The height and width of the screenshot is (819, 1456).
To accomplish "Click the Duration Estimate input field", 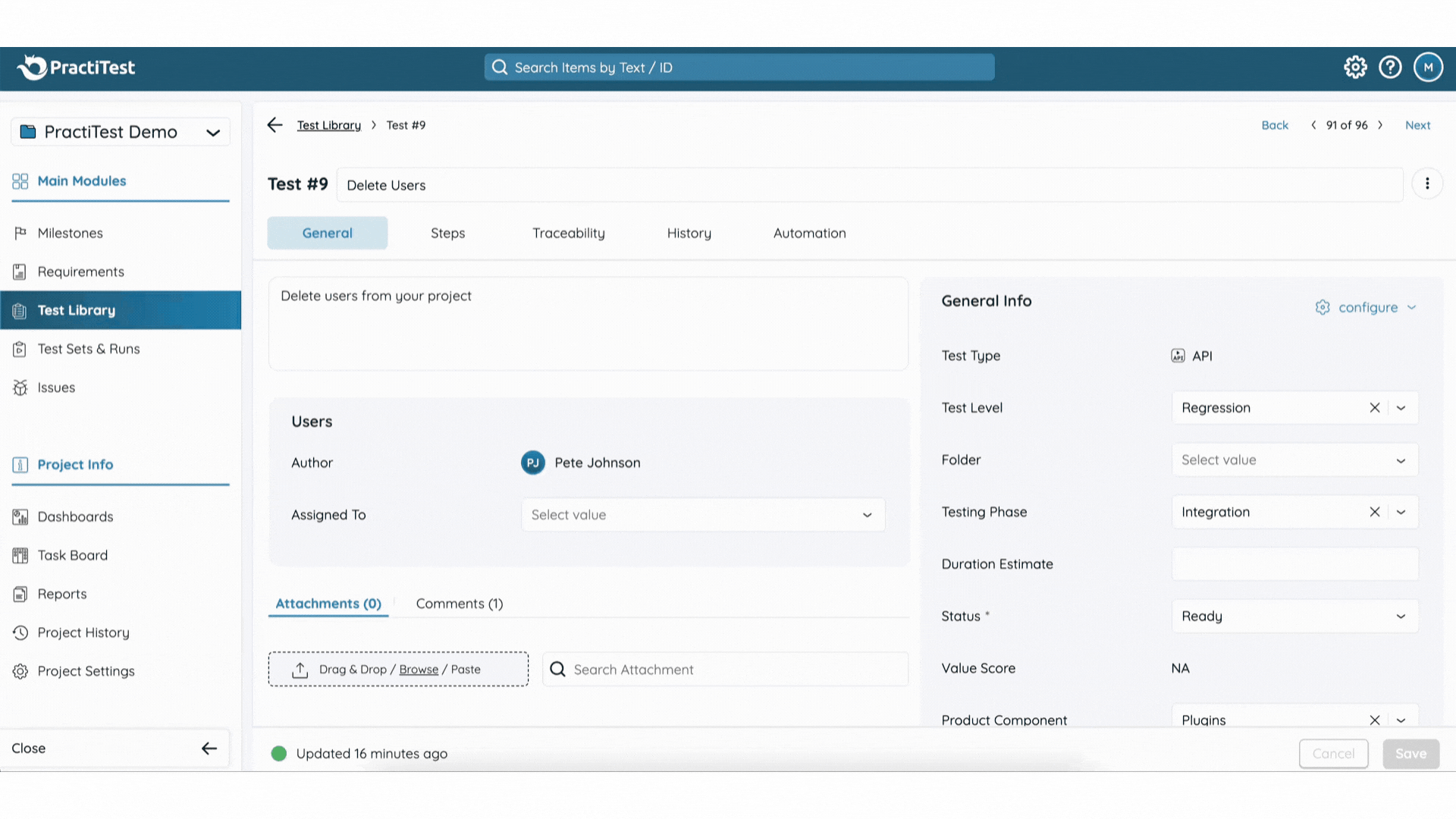I will [1294, 564].
